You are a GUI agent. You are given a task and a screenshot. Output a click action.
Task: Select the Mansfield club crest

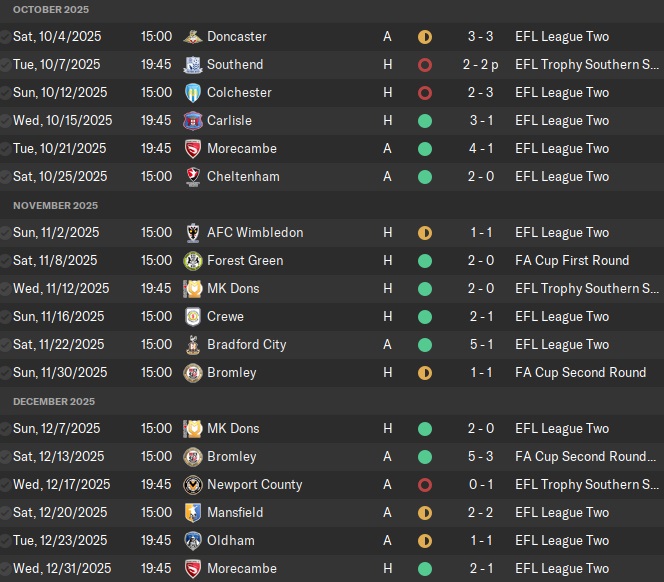pos(192,513)
